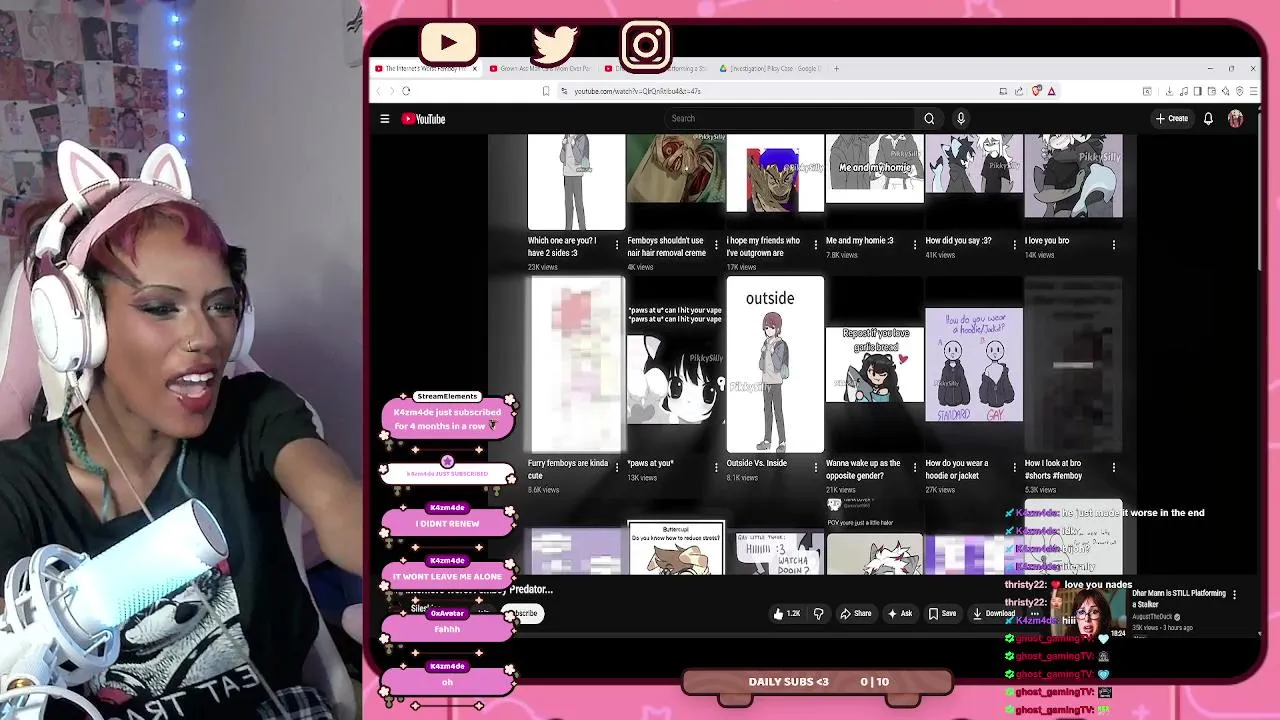Click the Share button under video
Image resolution: width=1280 pixels, height=720 pixels.
(856, 614)
